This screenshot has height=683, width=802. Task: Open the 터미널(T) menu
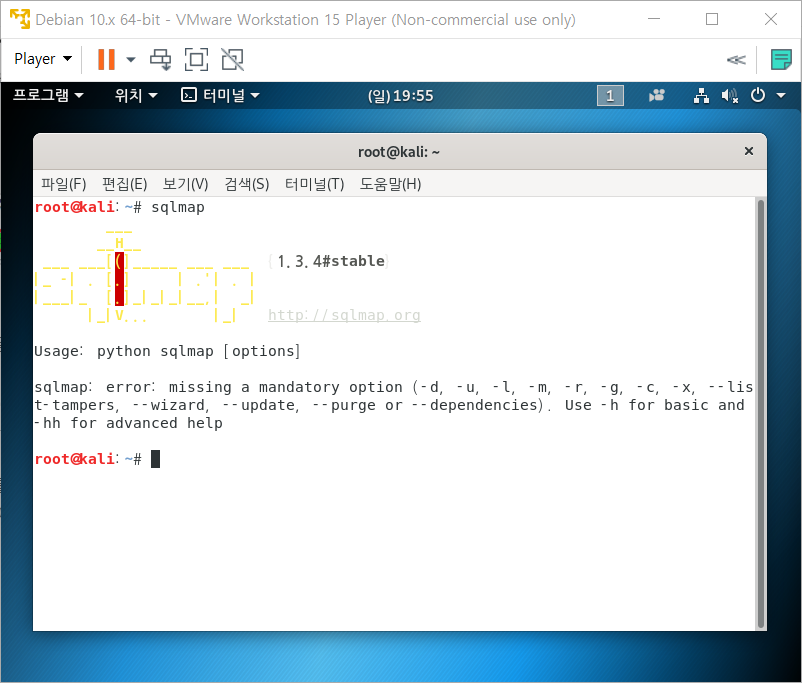(x=314, y=184)
